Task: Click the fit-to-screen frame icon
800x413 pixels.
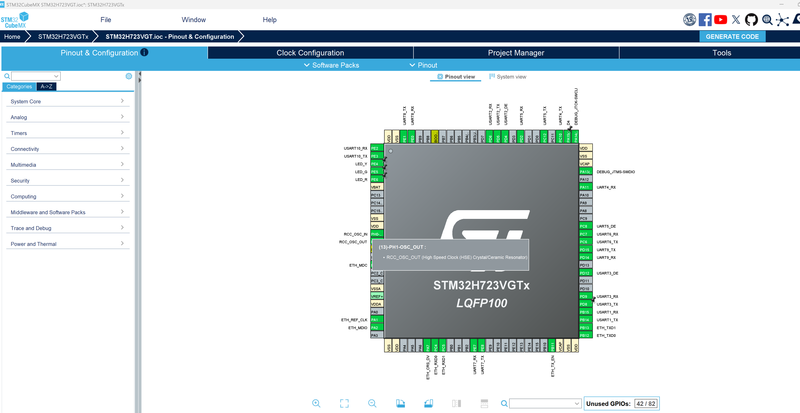Action: pyautogui.click(x=344, y=403)
